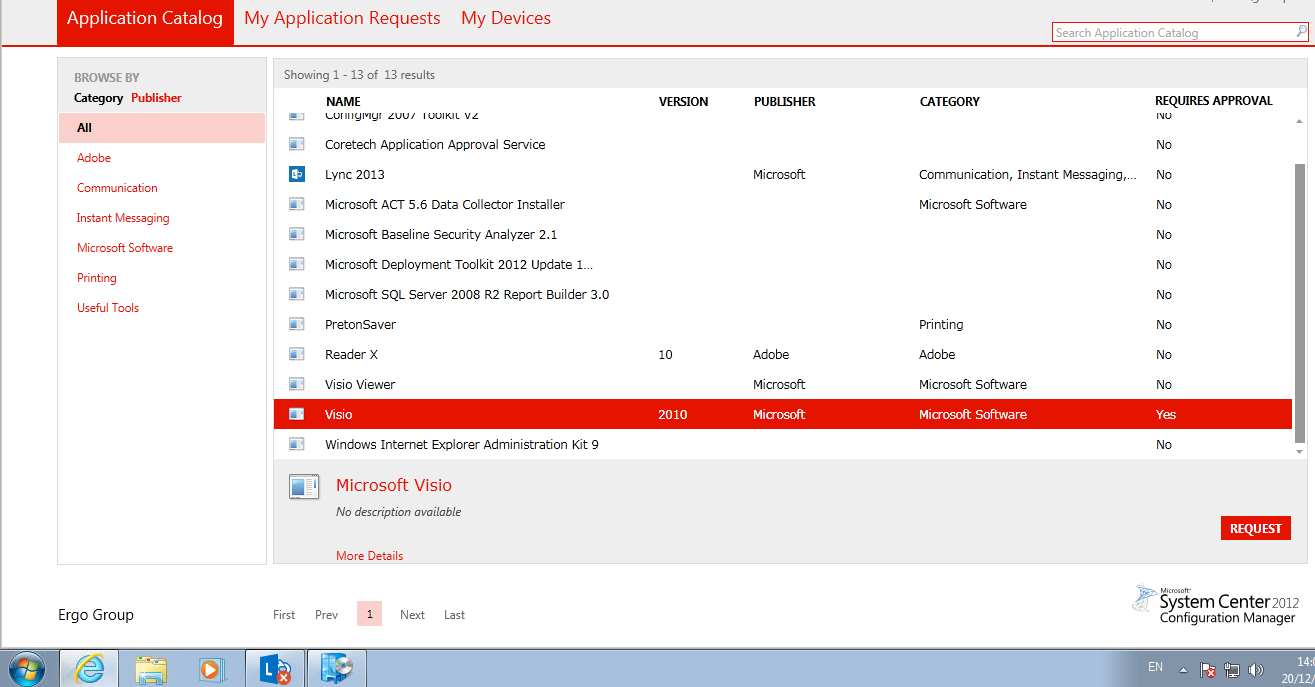The width and height of the screenshot is (1315, 687).
Task: Go to Prev page
Action: pos(326,615)
